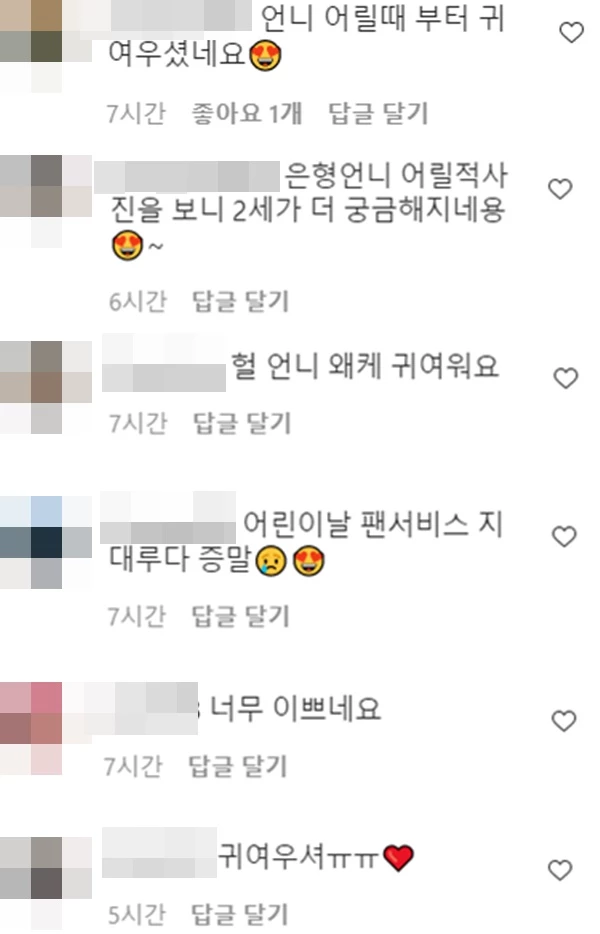This screenshot has height=934, width=600.
Task: Reply to the '너무 이쁘네요' comment
Action: point(238,766)
